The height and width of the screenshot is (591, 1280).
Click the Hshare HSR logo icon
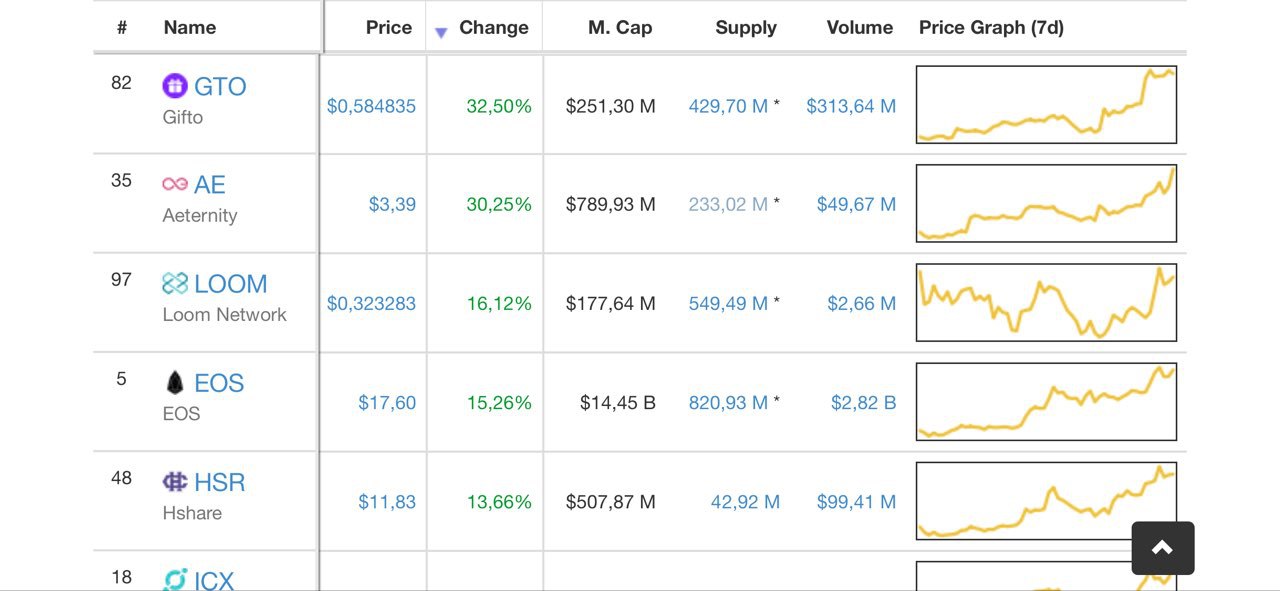pyautogui.click(x=175, y=482)
